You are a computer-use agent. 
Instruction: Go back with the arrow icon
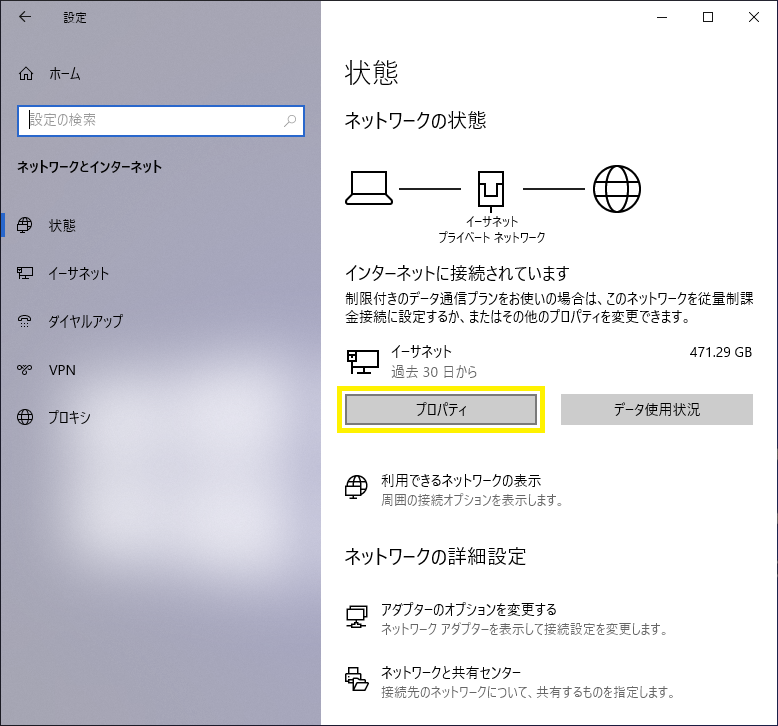point(24,17)
